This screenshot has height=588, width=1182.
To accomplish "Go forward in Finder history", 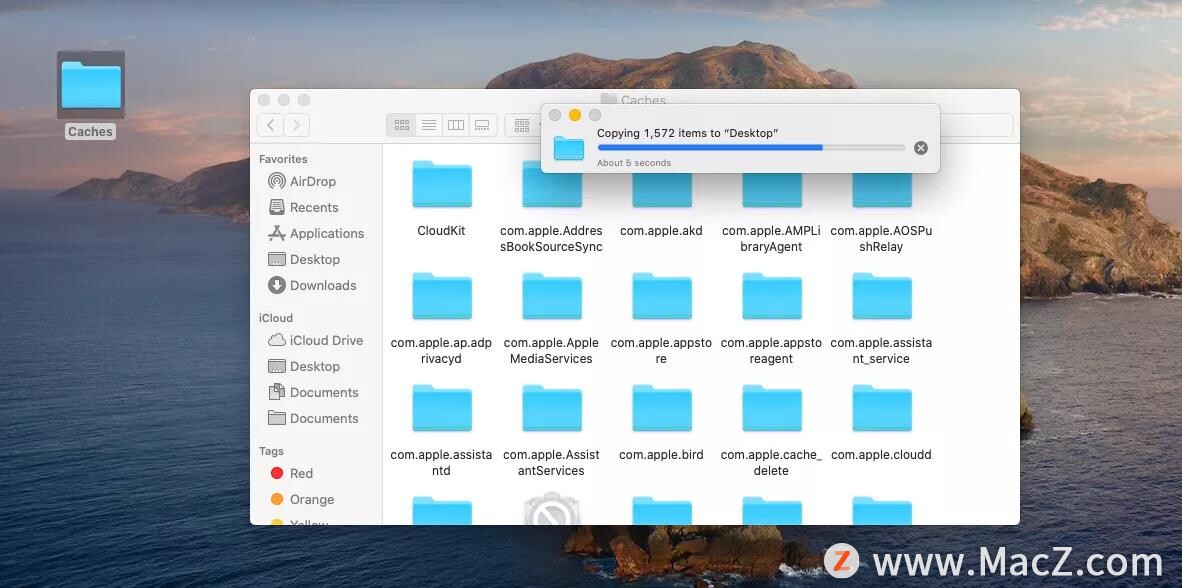I will tap(296, 125).
